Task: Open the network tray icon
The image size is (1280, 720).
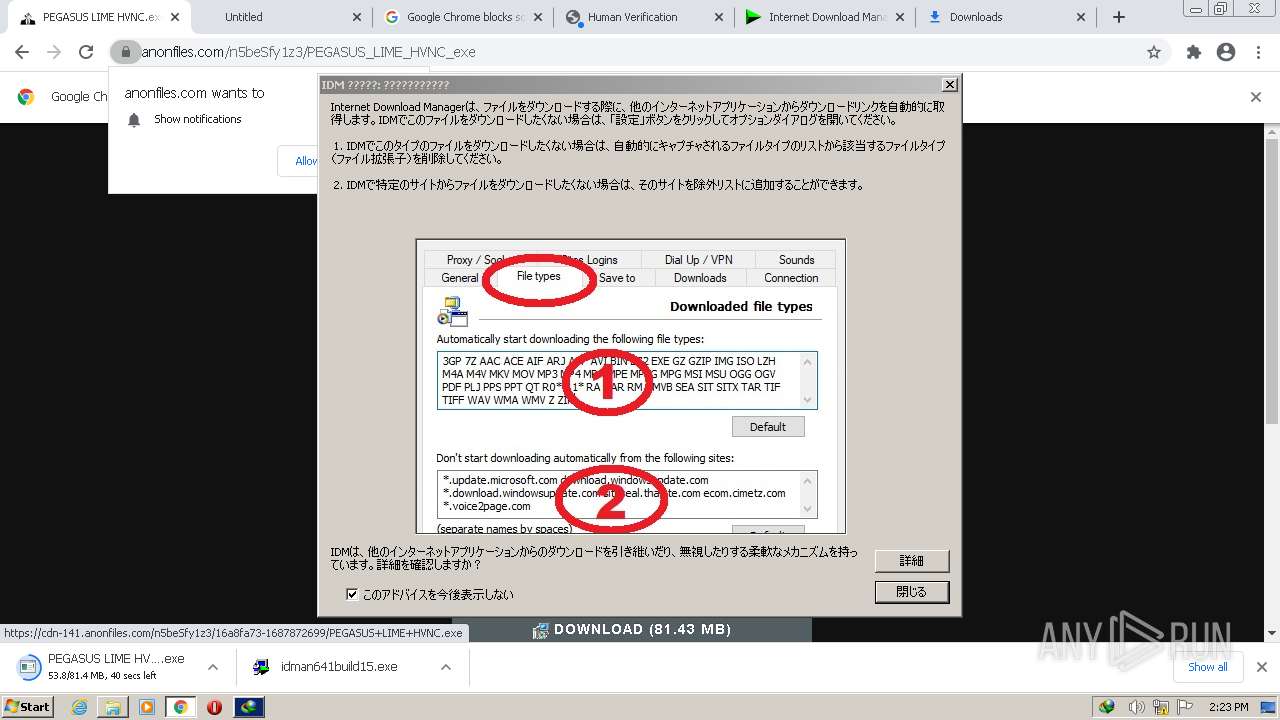Action: click(x=1161, y=707)
